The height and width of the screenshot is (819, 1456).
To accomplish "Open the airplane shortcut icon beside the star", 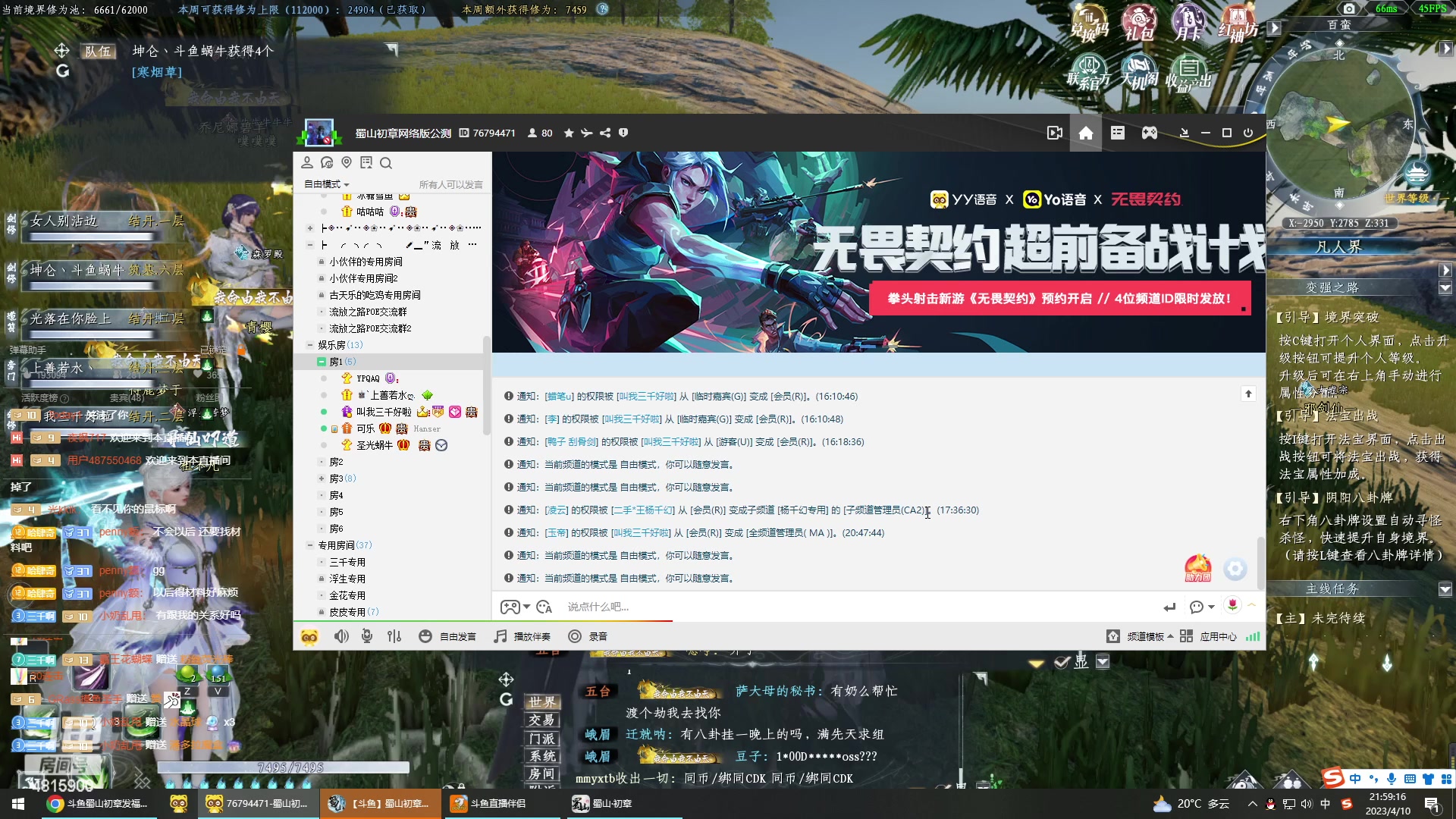I will 587,133.
